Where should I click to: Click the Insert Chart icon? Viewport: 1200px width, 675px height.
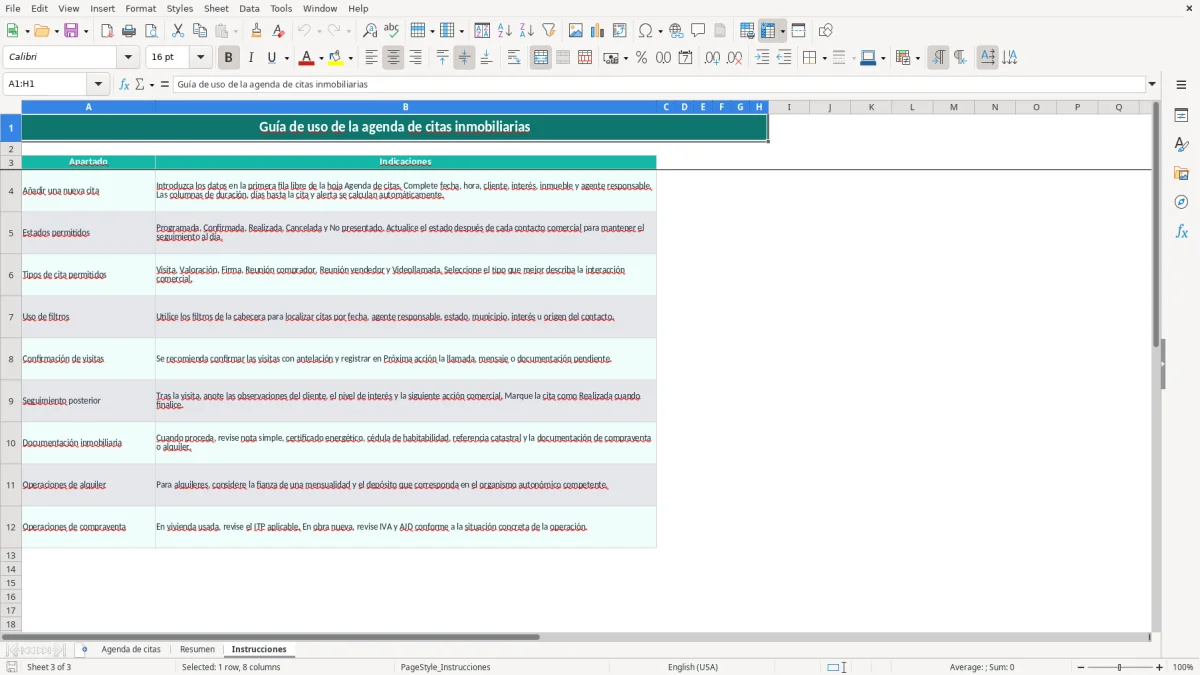click(x=597, y=31)
